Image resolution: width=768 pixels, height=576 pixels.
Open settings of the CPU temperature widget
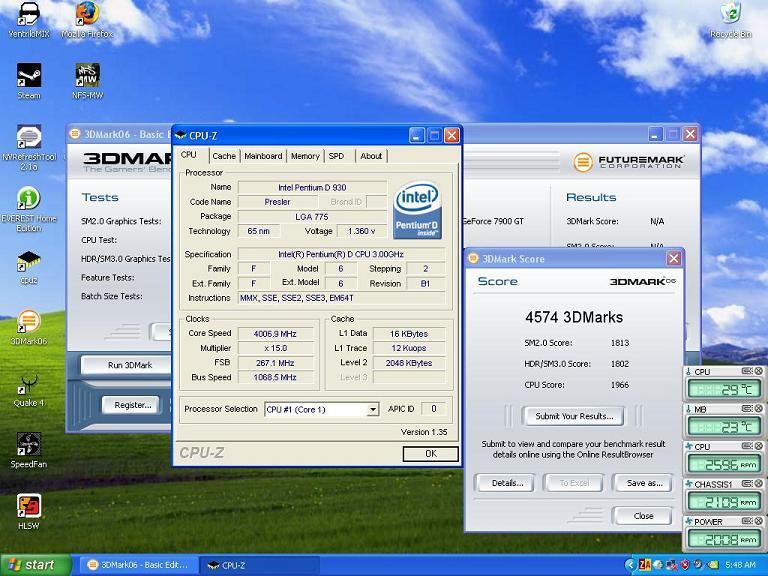(747, 371)
